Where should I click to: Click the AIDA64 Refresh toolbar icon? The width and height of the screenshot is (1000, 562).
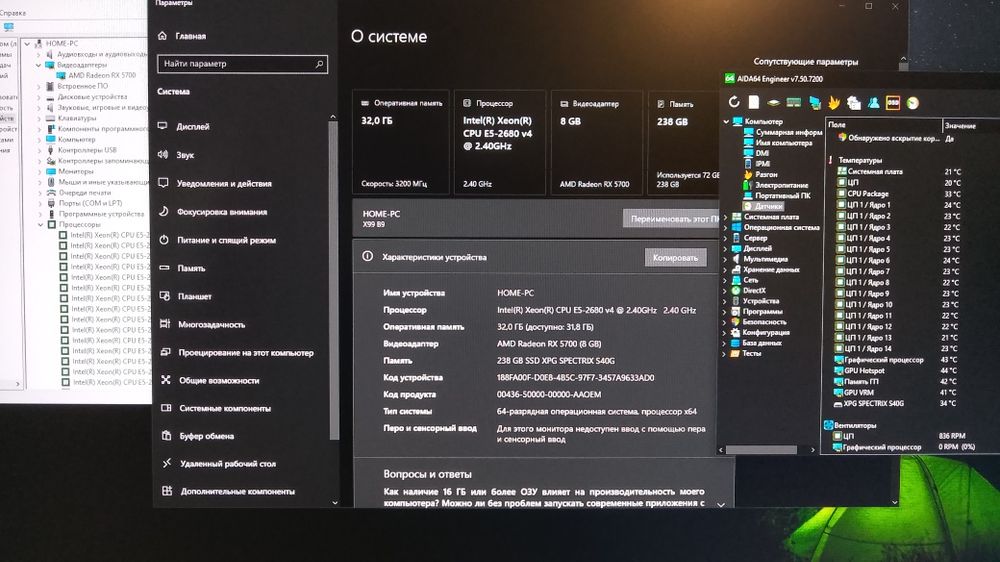pyautogui.click(x=734, y=102)
